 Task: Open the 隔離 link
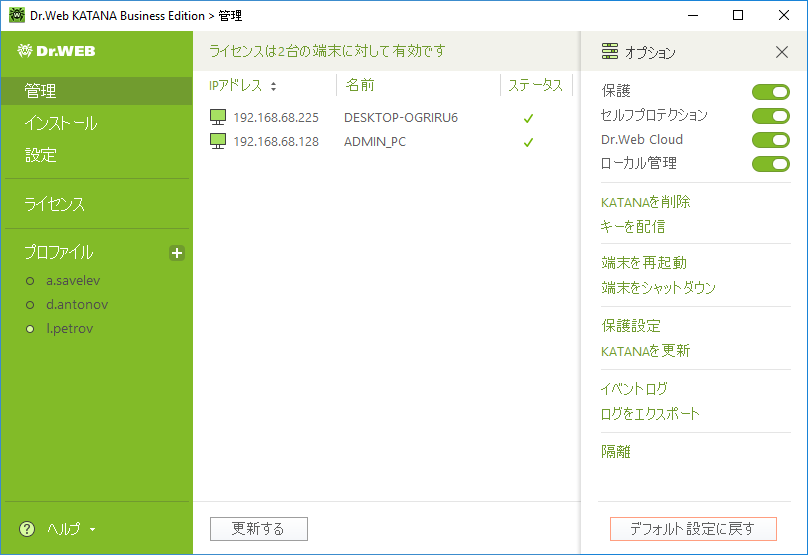click(616, 451)
